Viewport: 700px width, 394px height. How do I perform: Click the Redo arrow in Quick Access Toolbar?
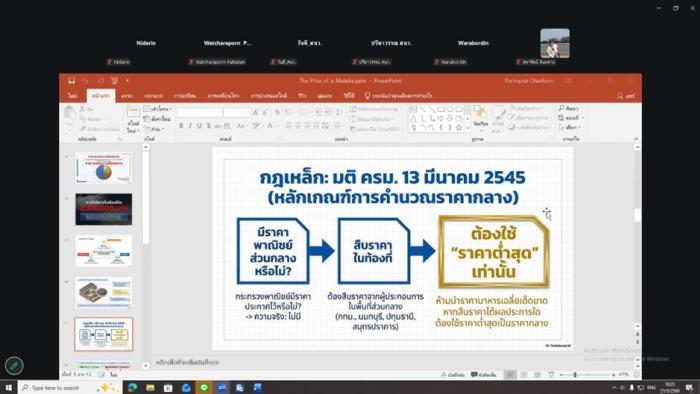(x=101, y=81)
